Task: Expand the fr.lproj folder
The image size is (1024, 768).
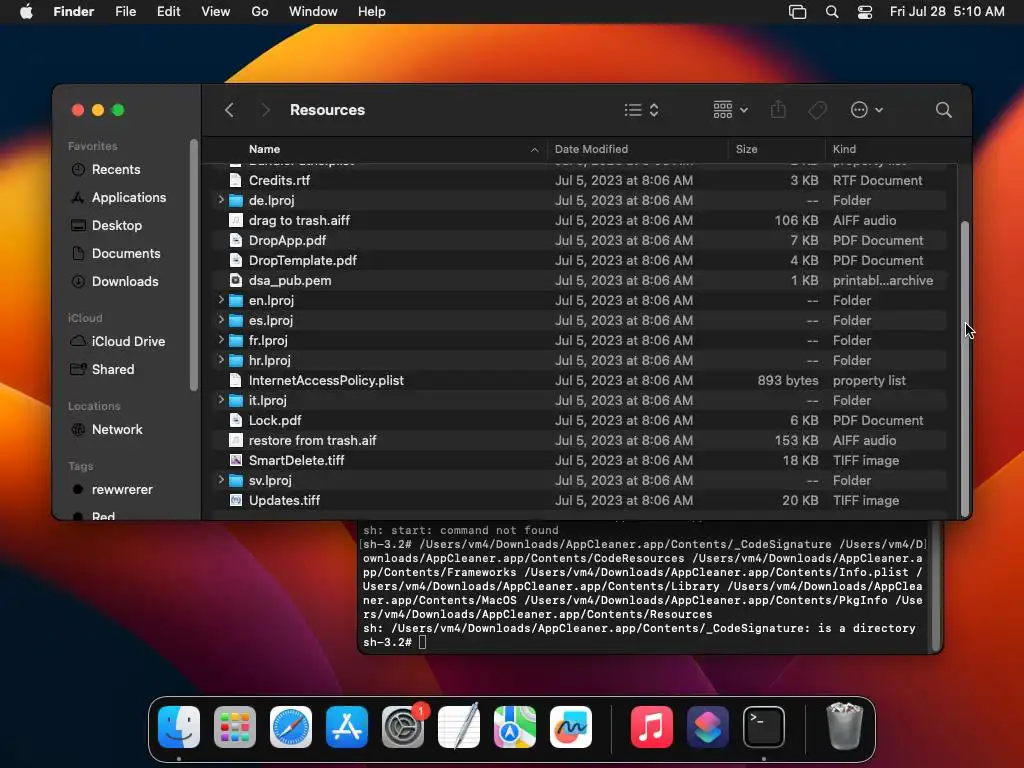Action: (221, 340)
